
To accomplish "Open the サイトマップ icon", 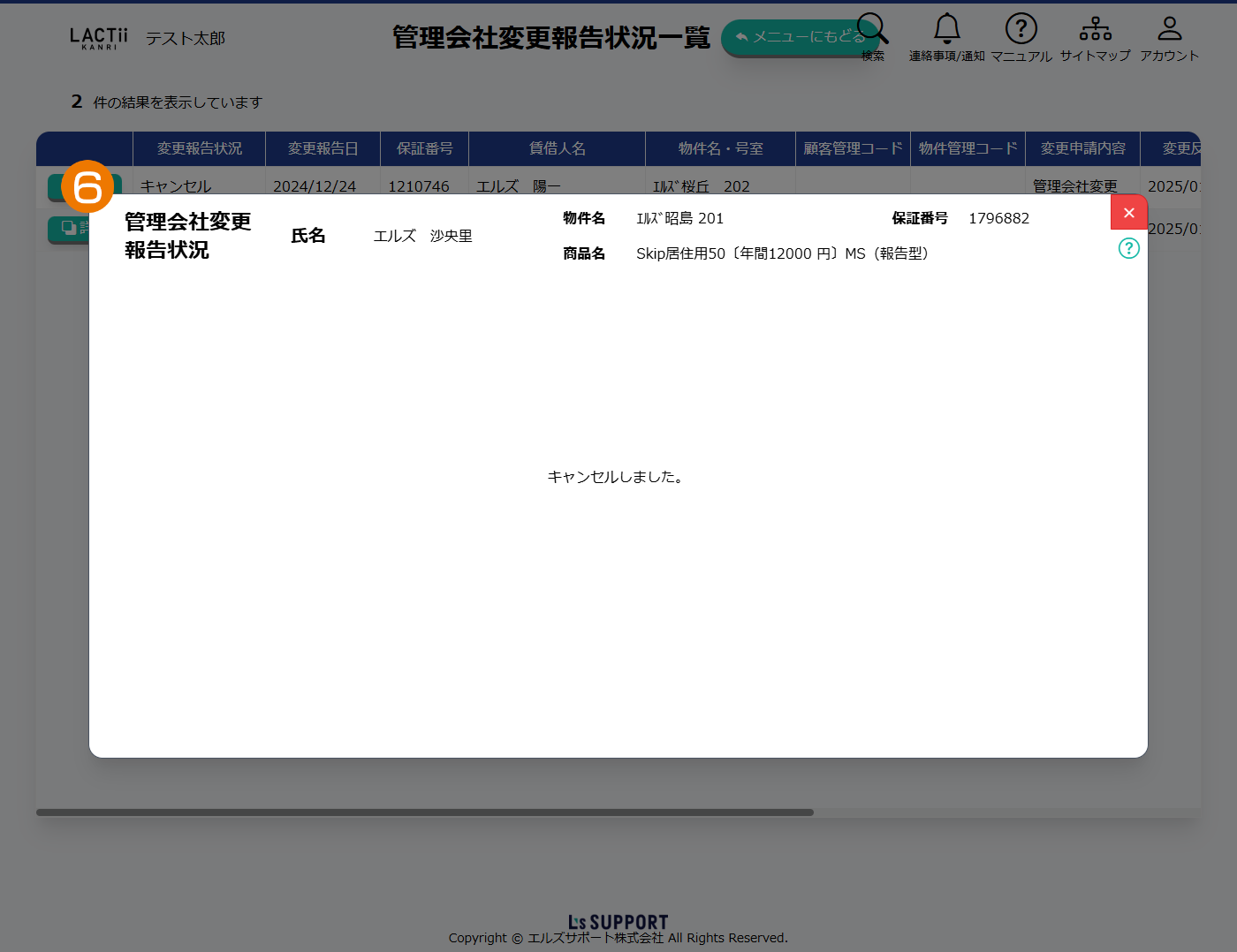I will point(1095,30).
